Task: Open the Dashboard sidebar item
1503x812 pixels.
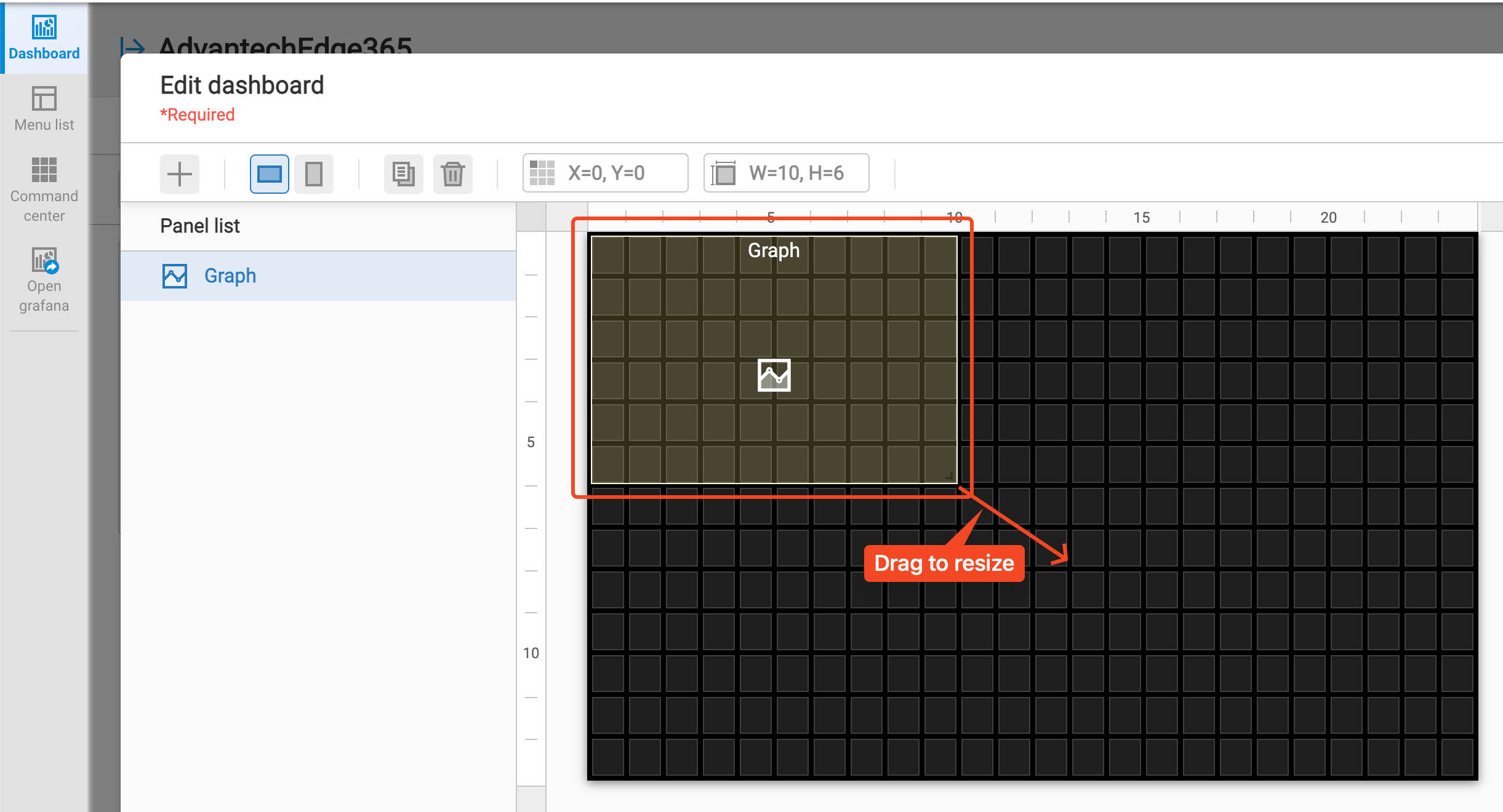Action: pos(44,38)
